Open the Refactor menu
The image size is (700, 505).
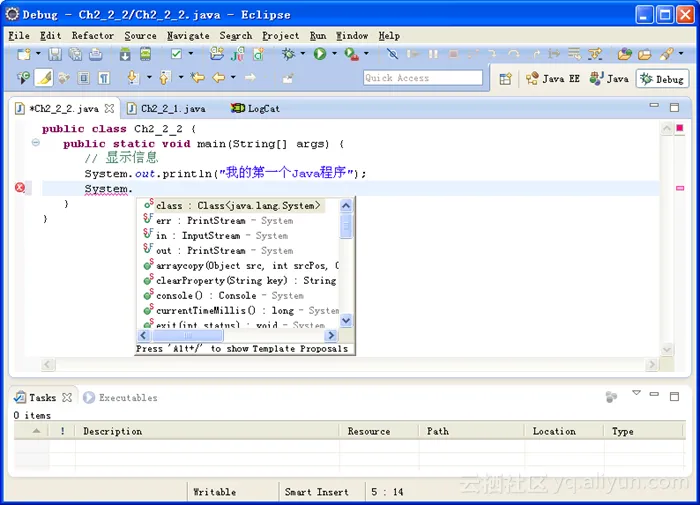click(x=93, y=35)
